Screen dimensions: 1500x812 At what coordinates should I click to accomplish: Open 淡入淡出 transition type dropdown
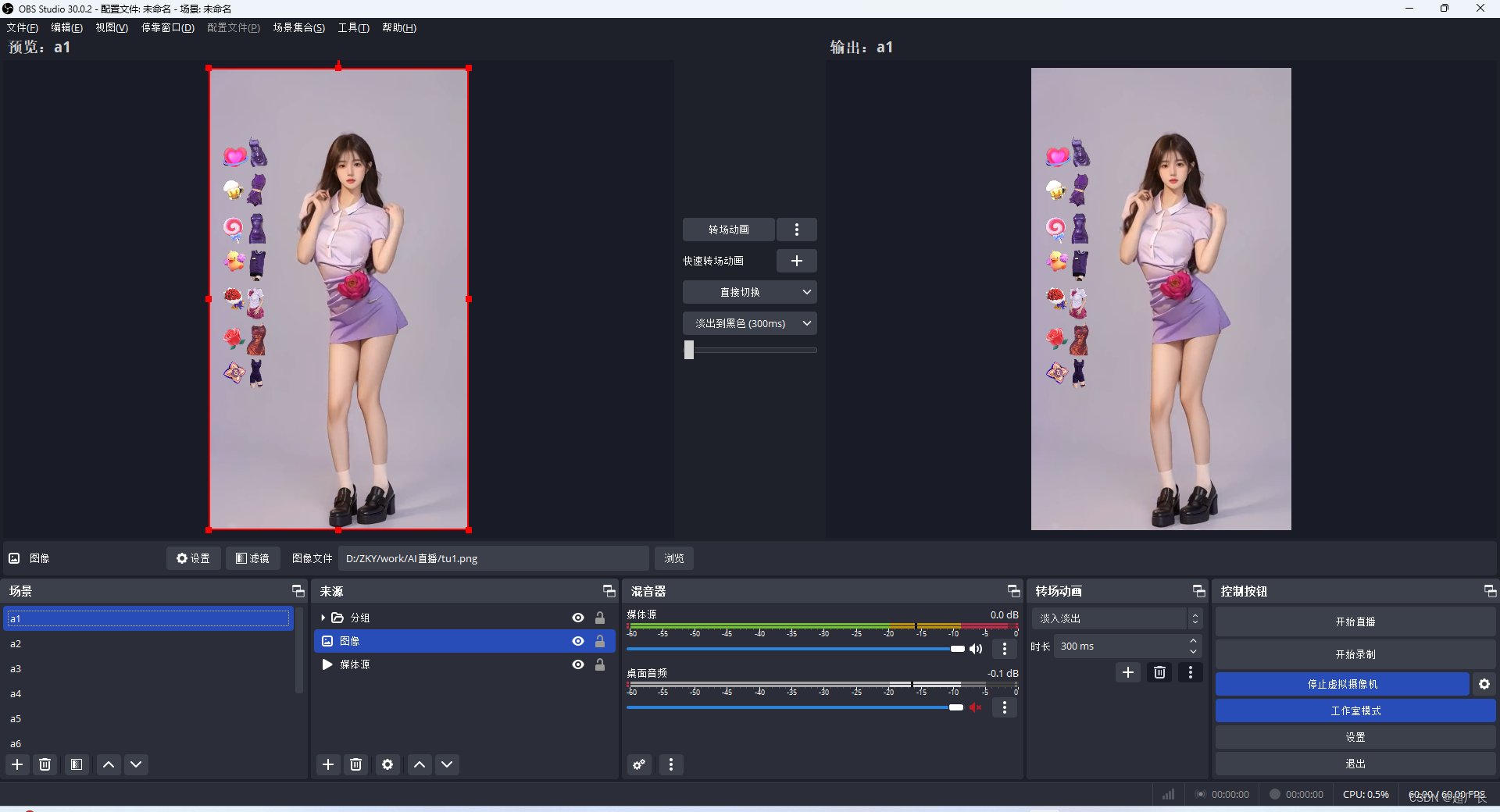click(x=1116, y=618)
